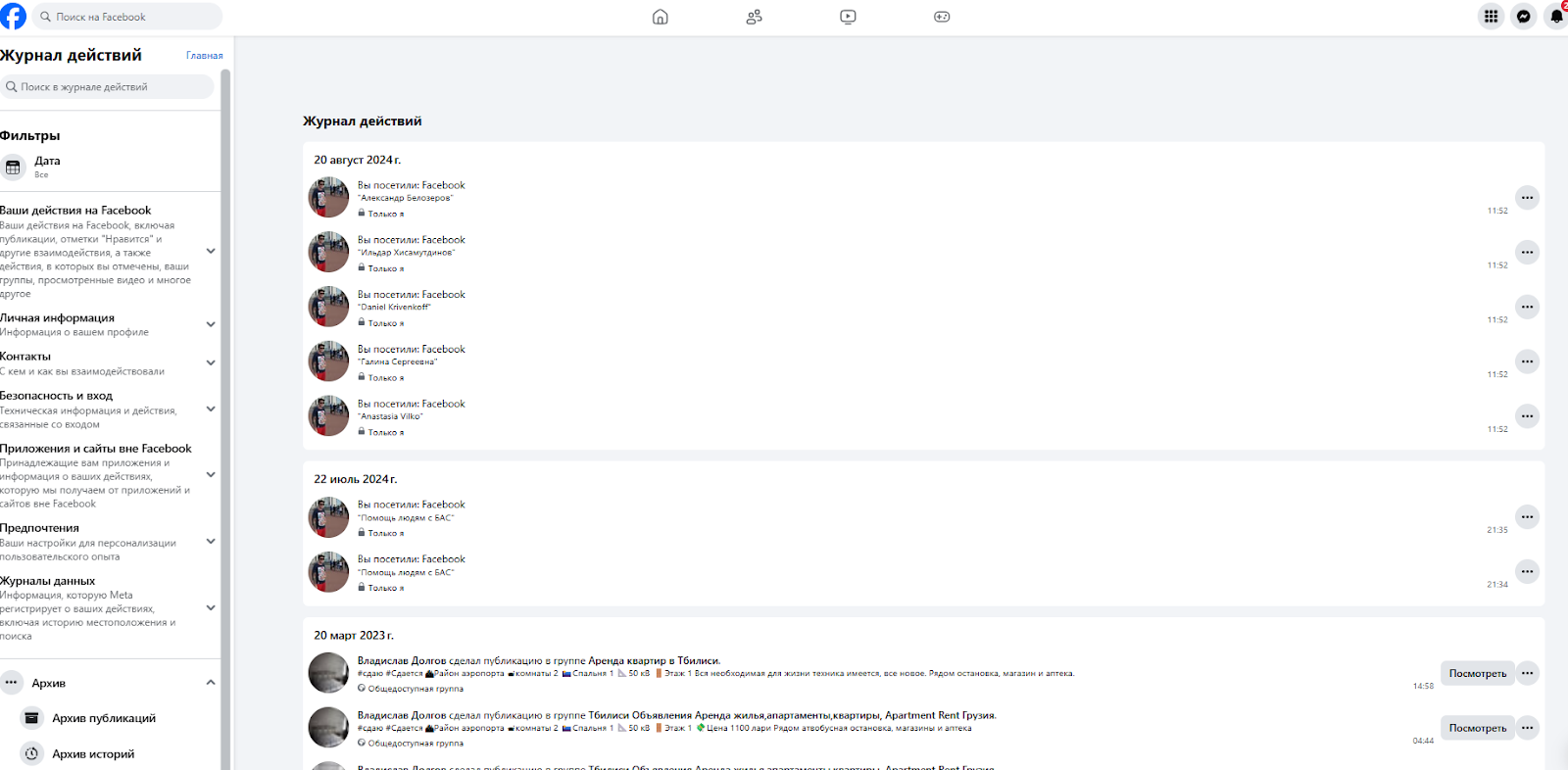Expand Безопасность и вход section
1568x770 pixels.
pyautogui.click(x=210, y=409)
